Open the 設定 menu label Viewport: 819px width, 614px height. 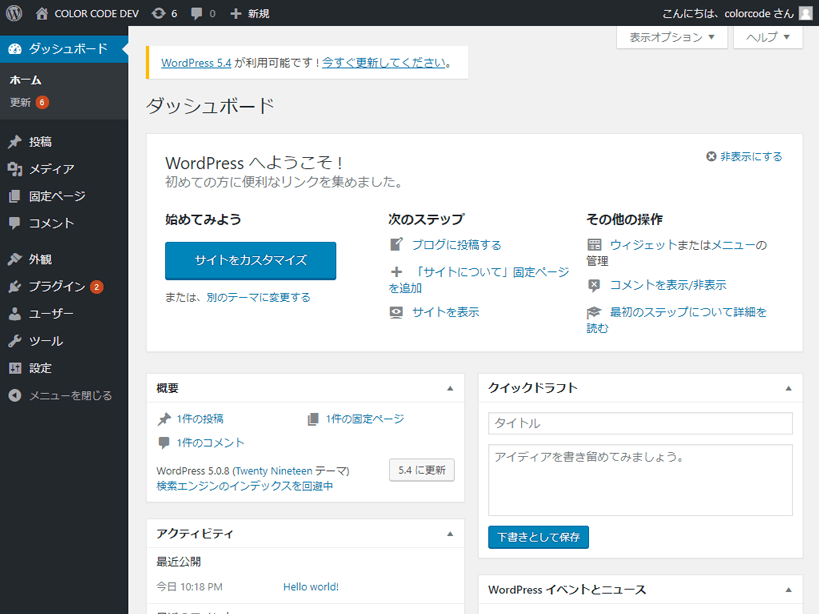40,368
